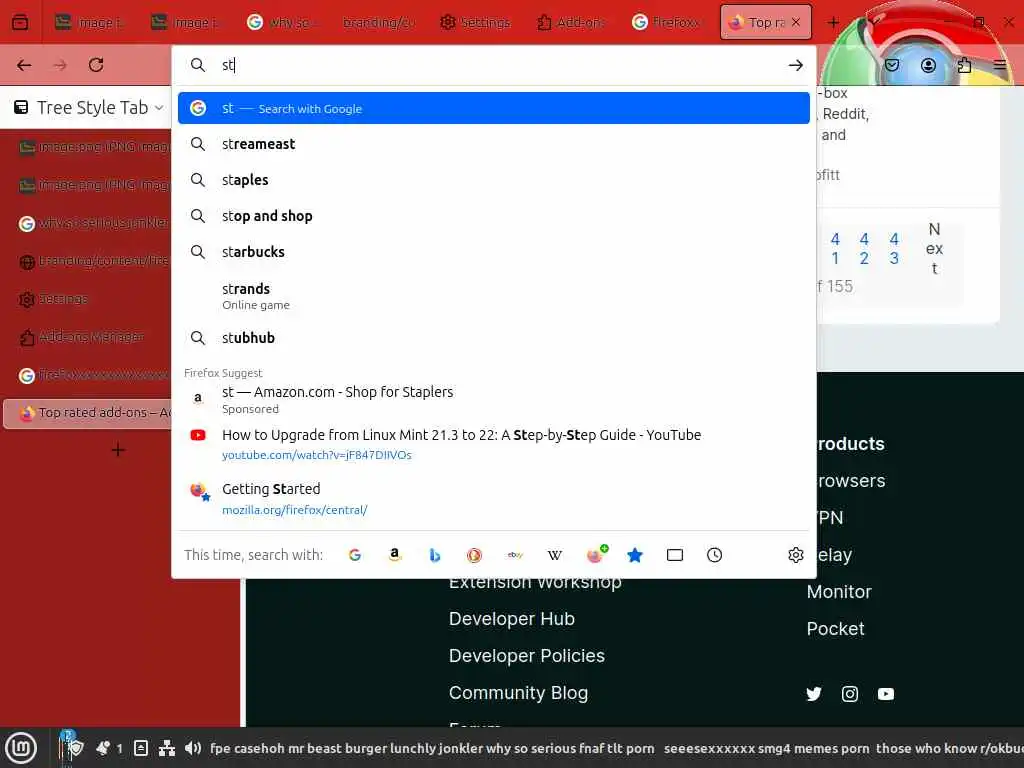The width and height of the screenshot is (1024, 768).
Task: Click the Next pagination link
Action: tap(935, 249)
